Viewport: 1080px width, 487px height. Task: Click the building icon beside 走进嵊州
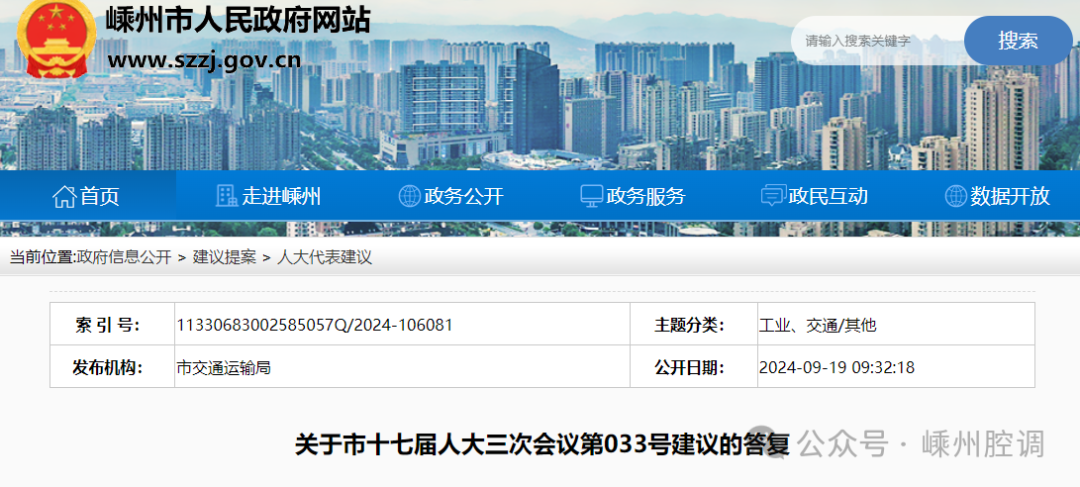[227, 196]
